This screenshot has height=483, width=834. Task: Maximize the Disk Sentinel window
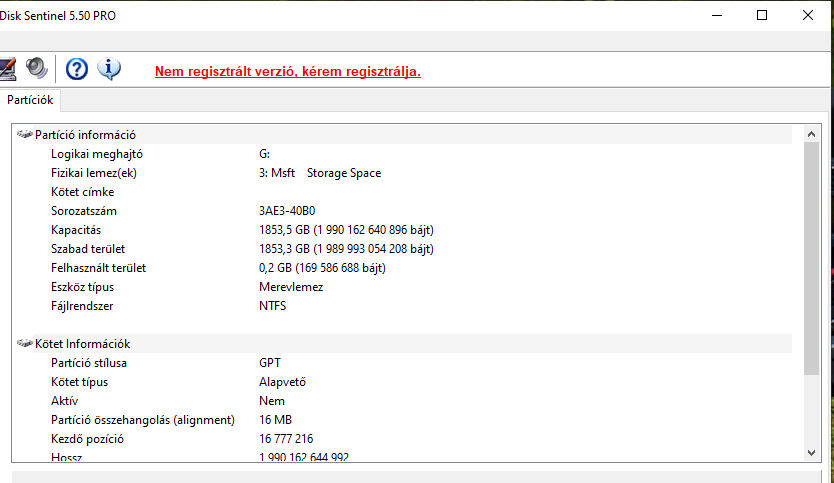pos(762,15)
